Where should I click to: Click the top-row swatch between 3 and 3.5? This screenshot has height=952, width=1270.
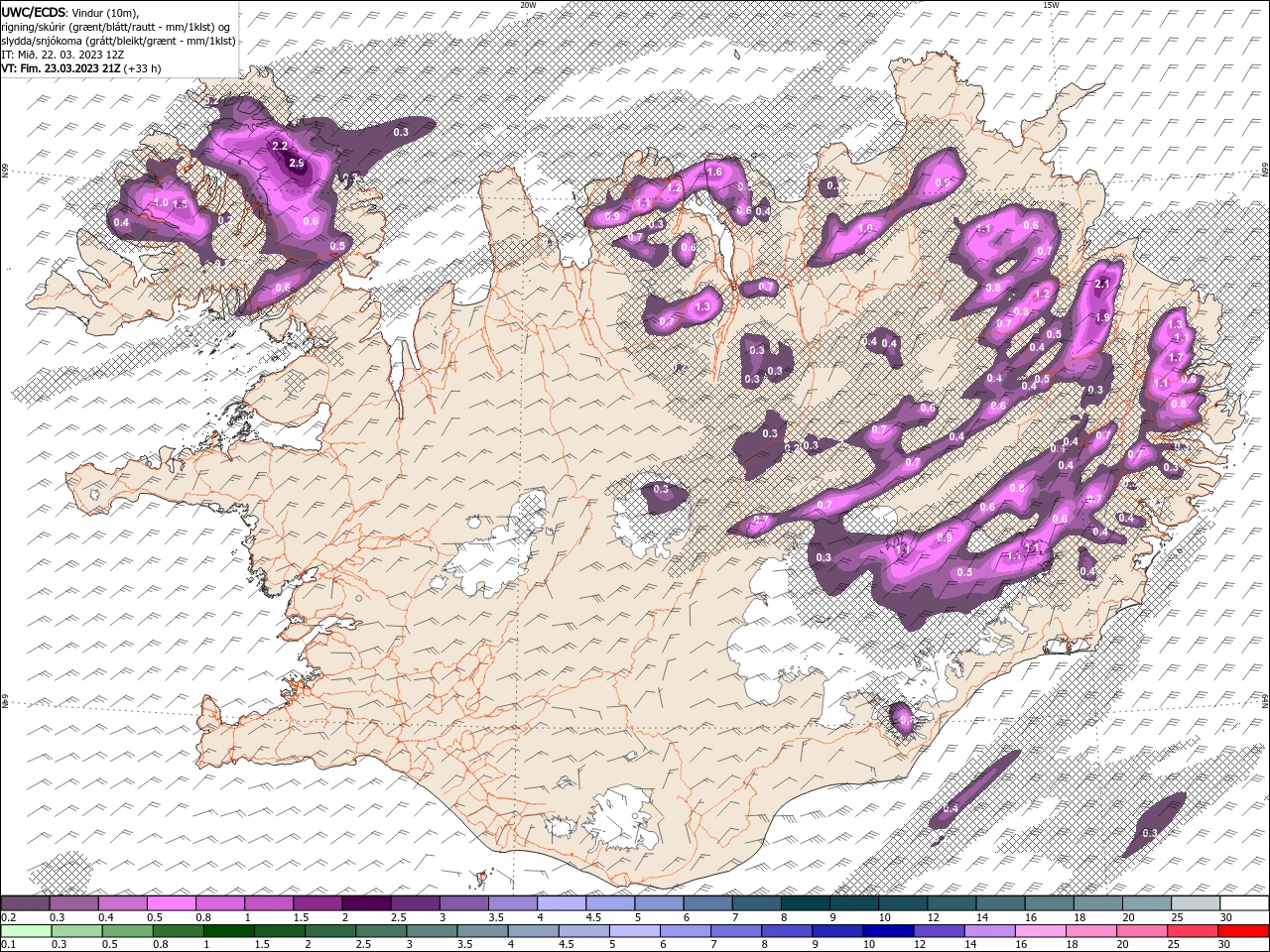point(464,902)
